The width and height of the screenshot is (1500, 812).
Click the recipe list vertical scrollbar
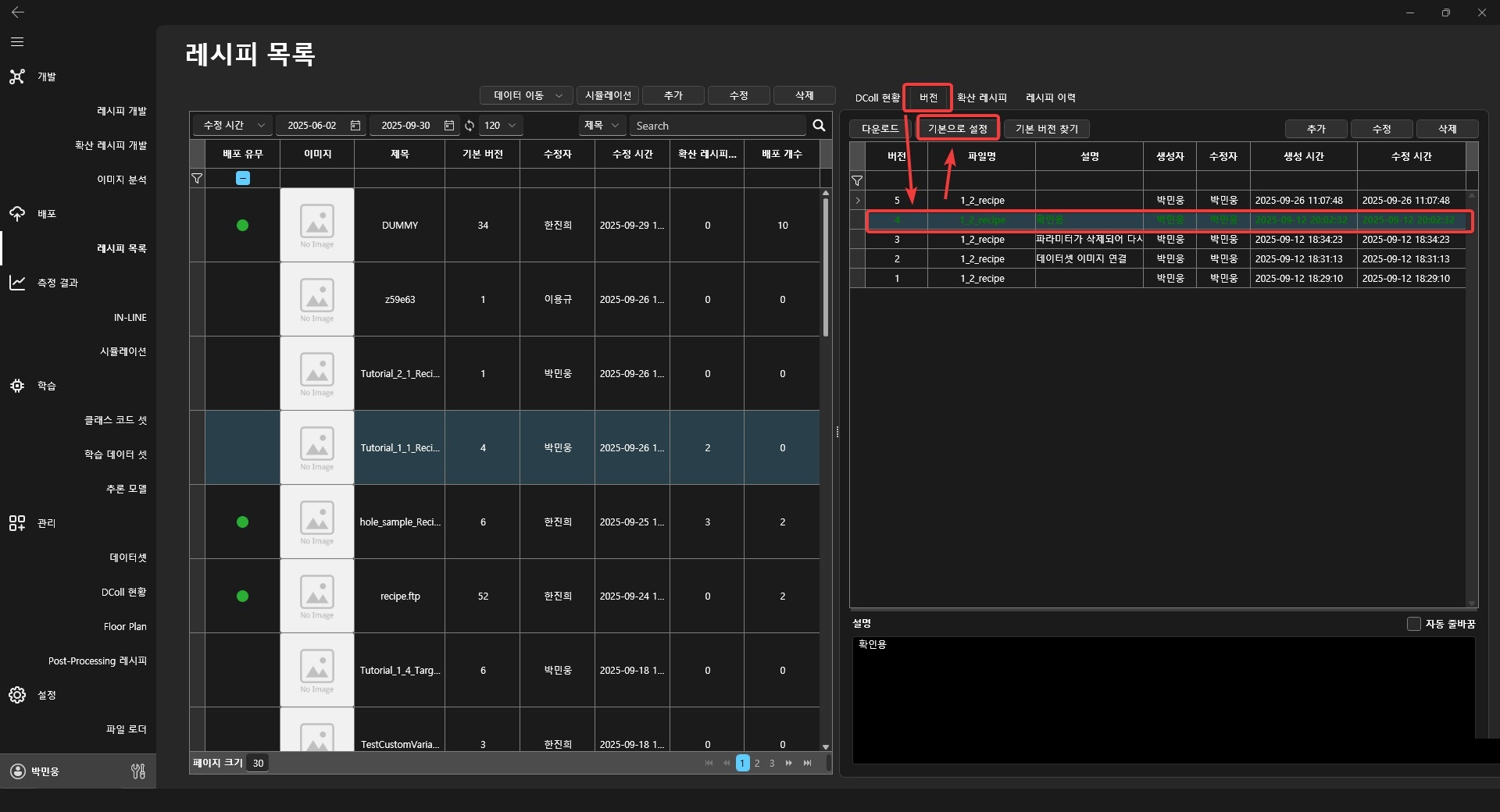point(826,265)
